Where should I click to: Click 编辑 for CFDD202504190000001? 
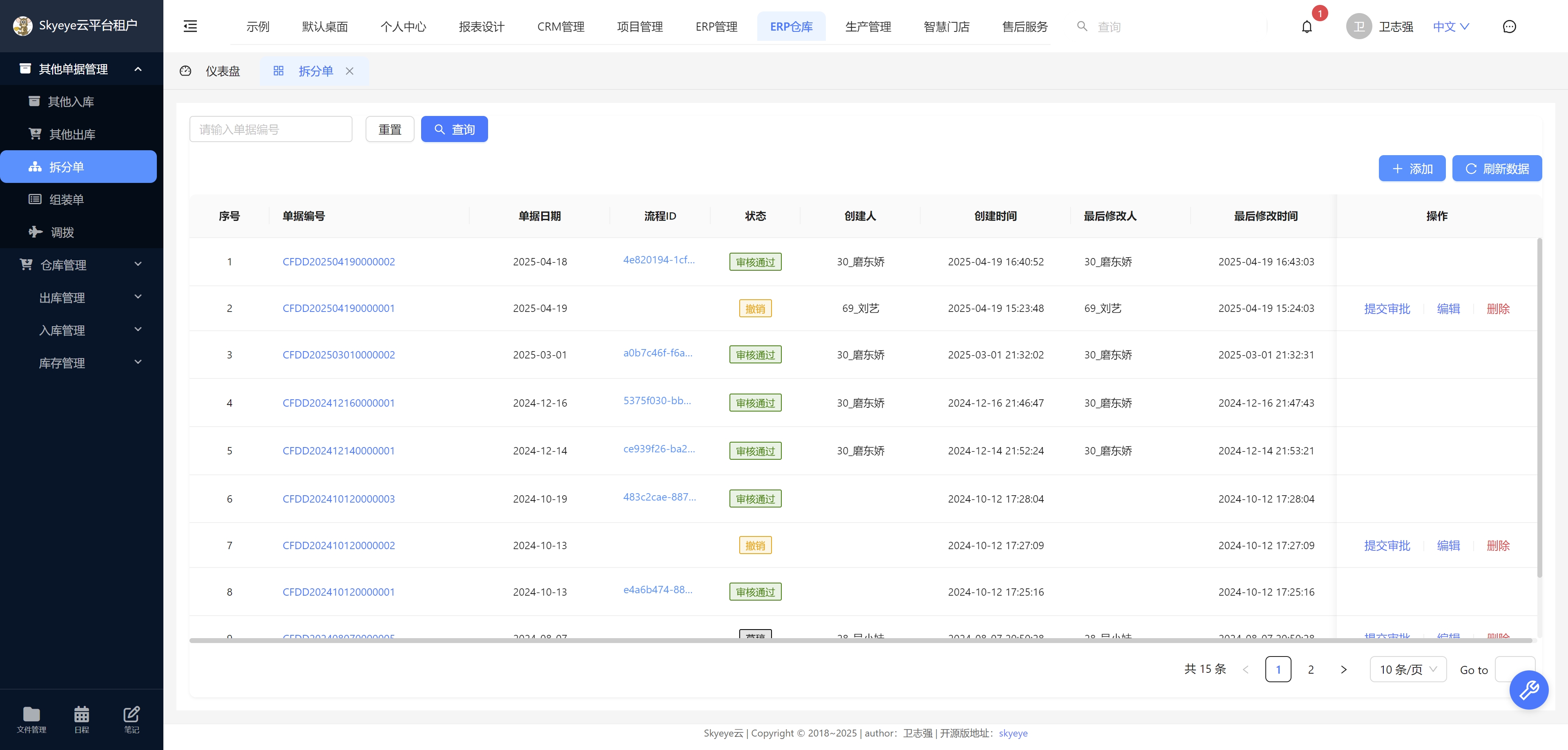coord(1448,308)
